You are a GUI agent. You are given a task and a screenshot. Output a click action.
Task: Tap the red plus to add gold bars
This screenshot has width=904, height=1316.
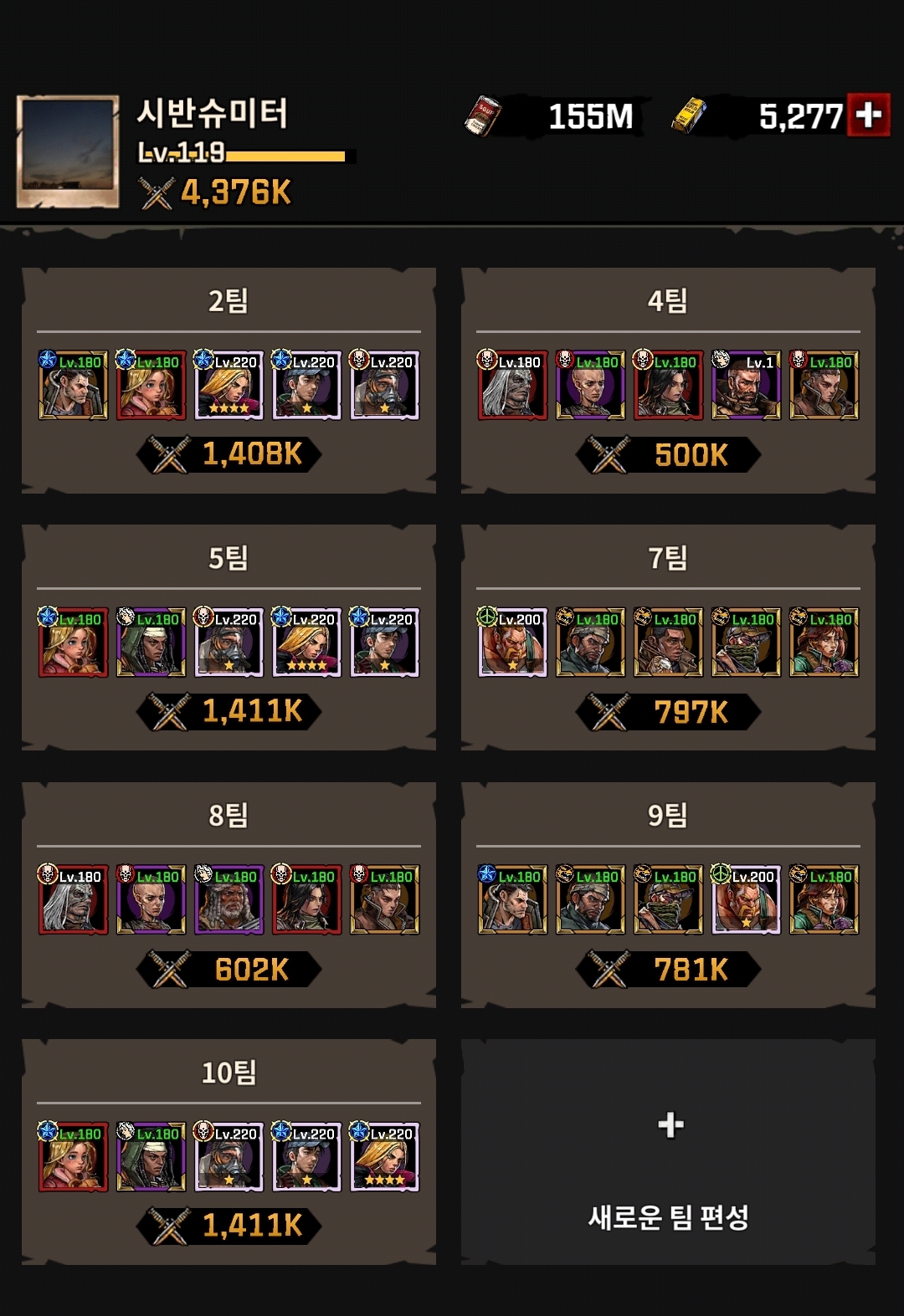point(869,115)
